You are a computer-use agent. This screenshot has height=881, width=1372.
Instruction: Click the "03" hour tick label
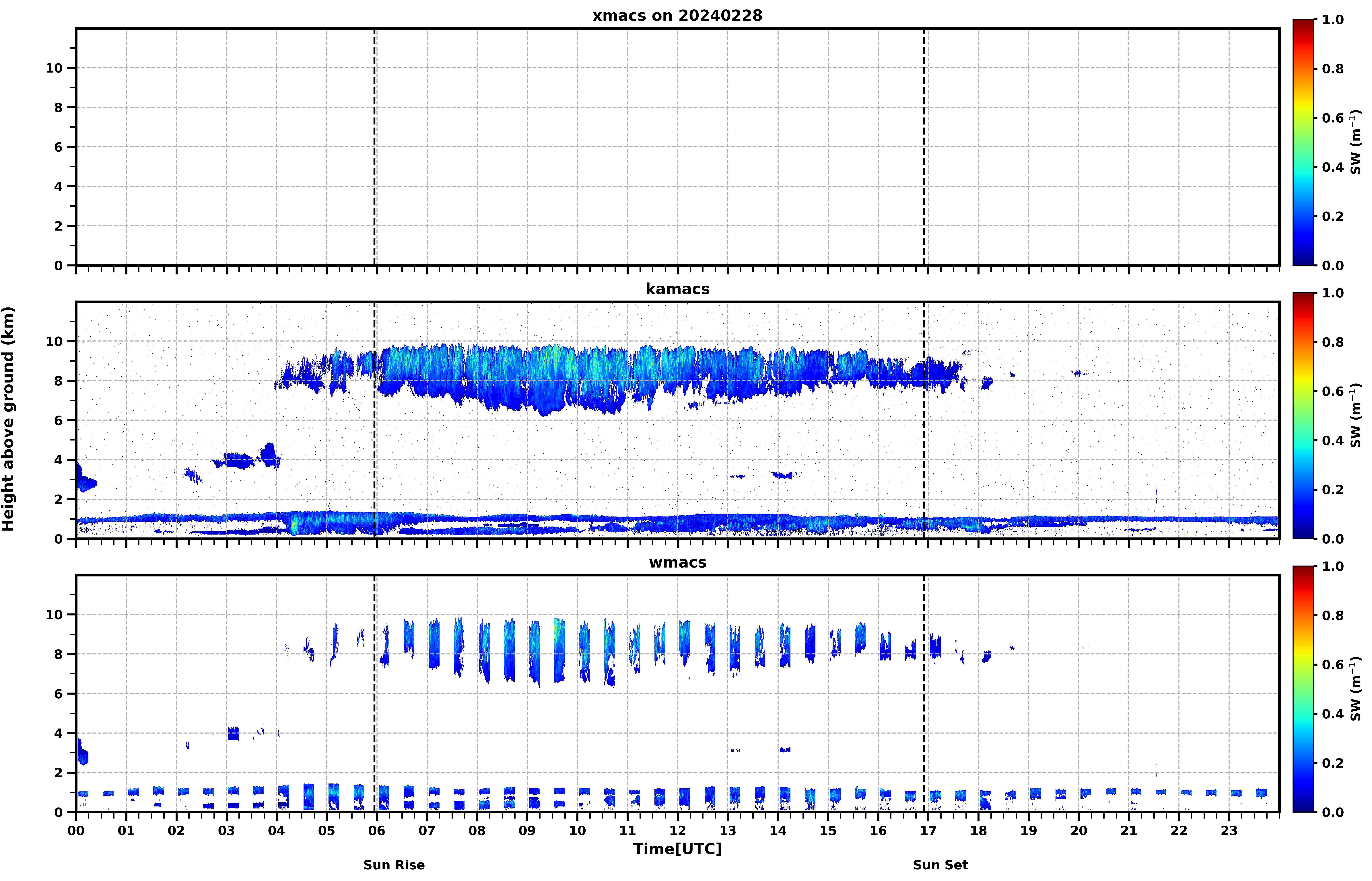pos(227,831)
